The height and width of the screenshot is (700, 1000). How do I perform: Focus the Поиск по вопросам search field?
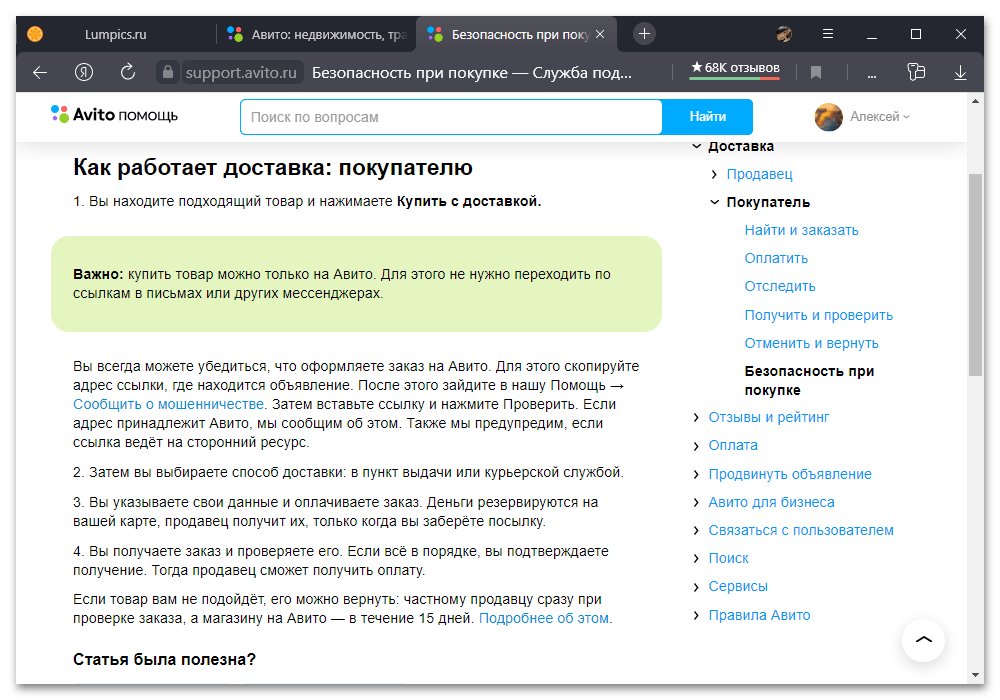pyautogui.click(x=451, y=117)
